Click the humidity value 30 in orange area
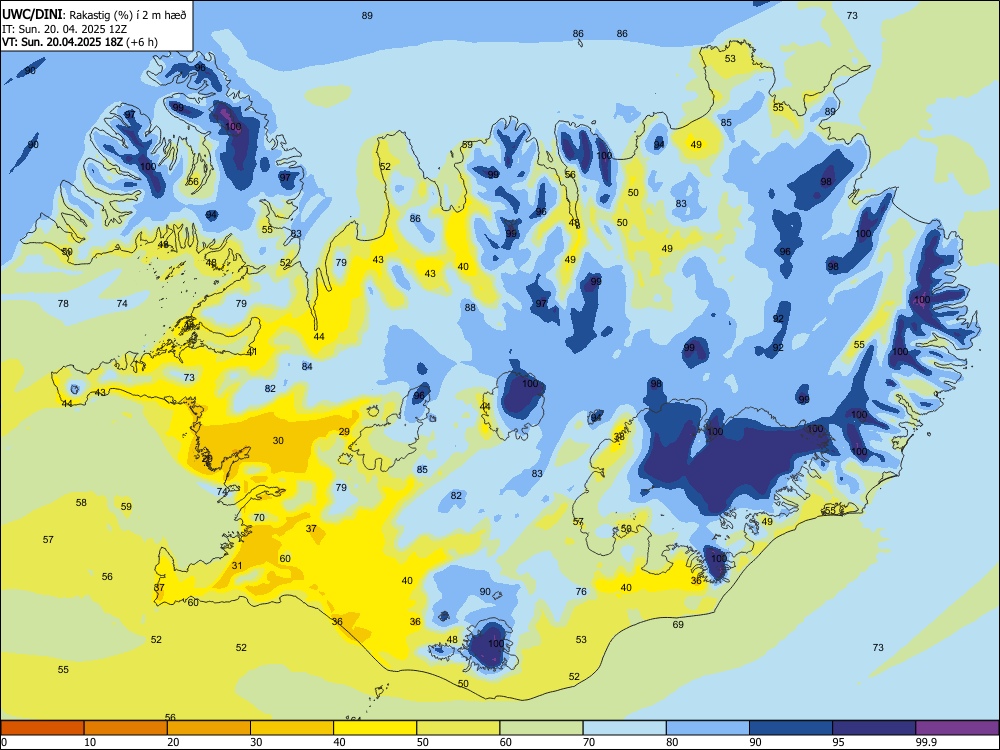 point(278,441)
